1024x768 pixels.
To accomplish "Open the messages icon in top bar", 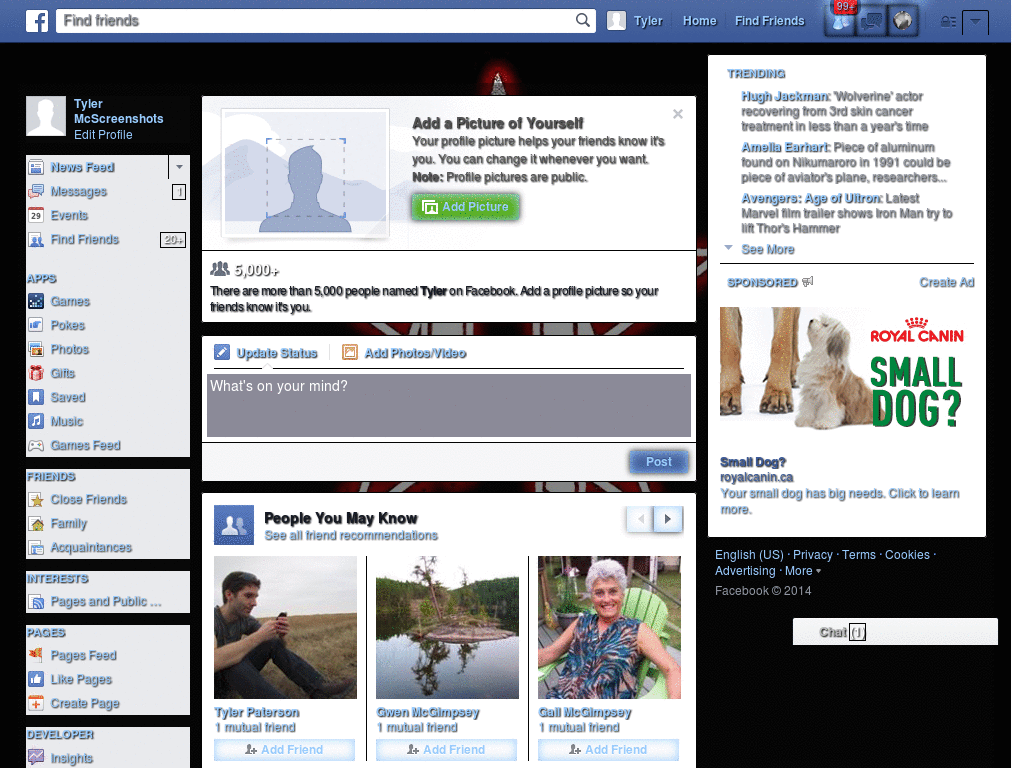I will (x=871, y=22).
